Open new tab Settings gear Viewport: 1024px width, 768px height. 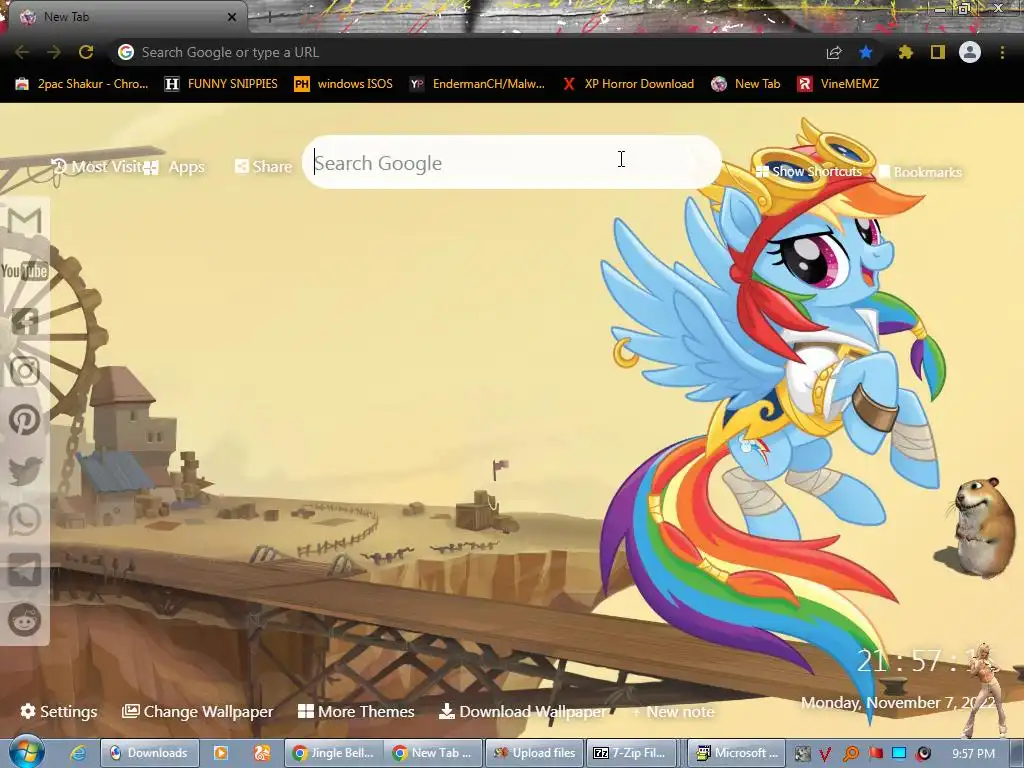coord(59,711)
